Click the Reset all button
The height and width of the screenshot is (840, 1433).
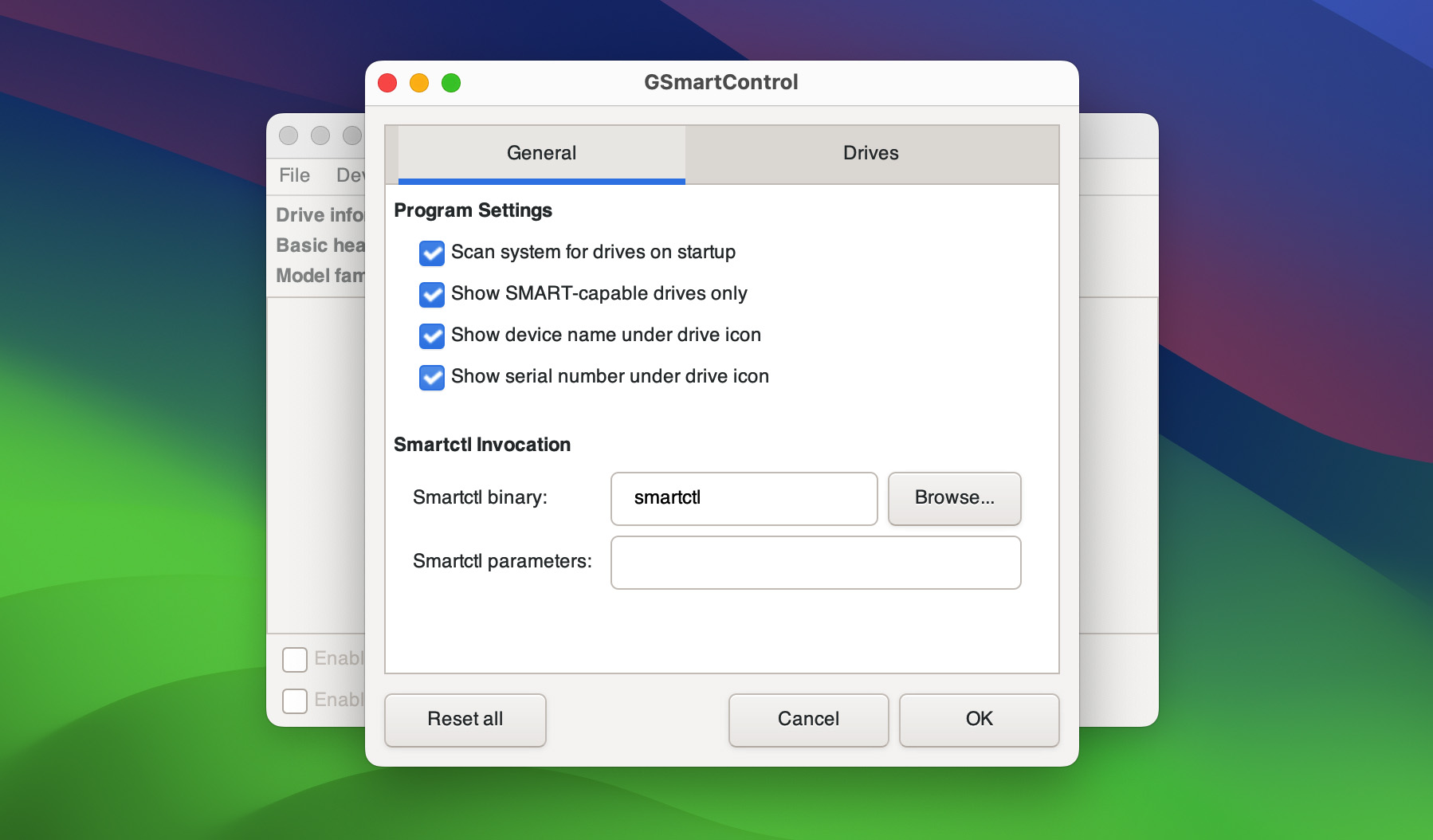(x=465, y=720)
